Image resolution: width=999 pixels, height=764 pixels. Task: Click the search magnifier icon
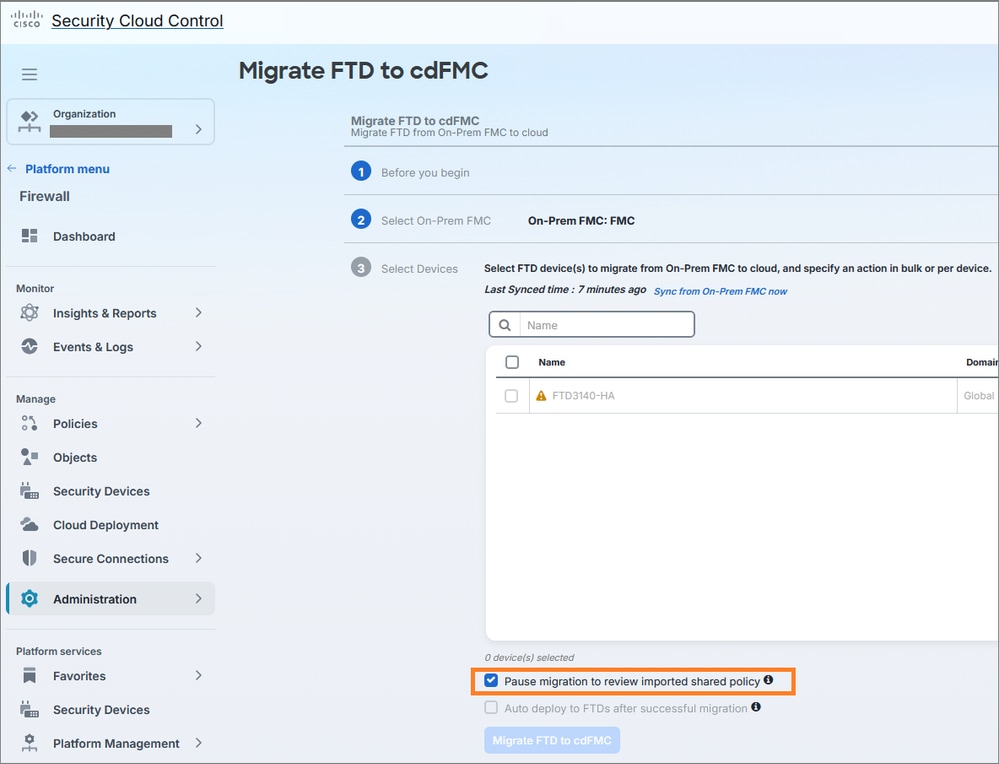pyautogui.click(x=505, y=325)
